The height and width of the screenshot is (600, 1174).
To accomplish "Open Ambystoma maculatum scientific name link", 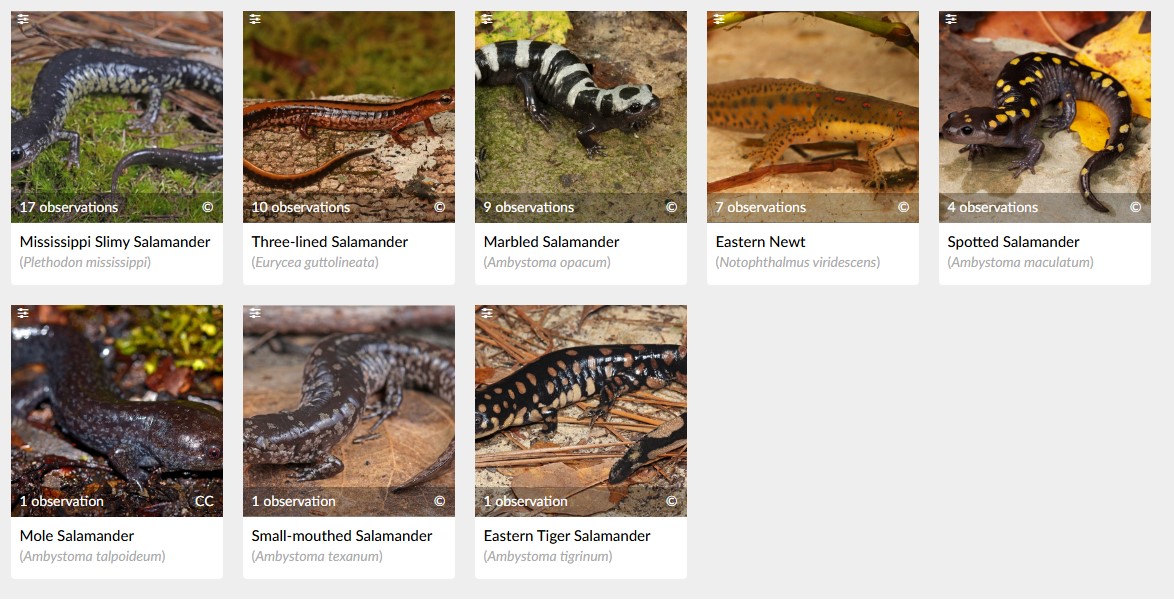I will [x=1021, y=262].
